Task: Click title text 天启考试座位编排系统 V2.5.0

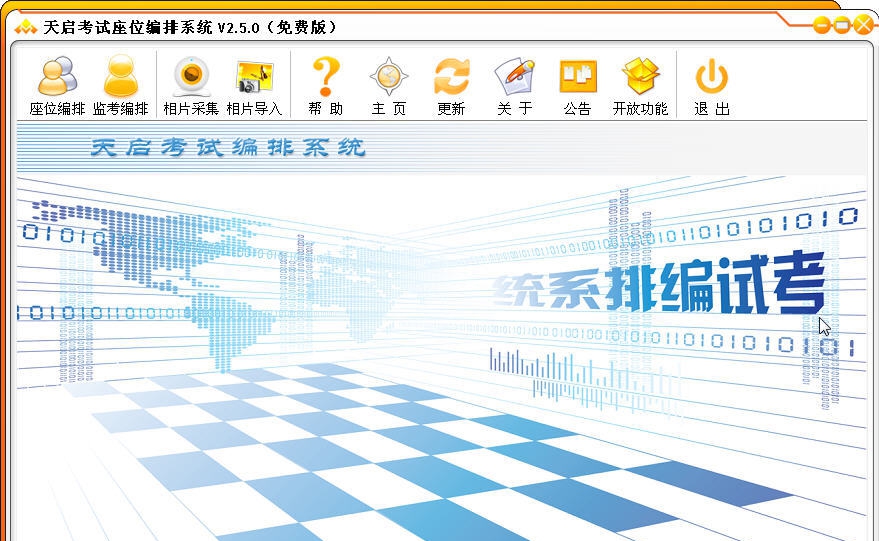Action: 151,27
